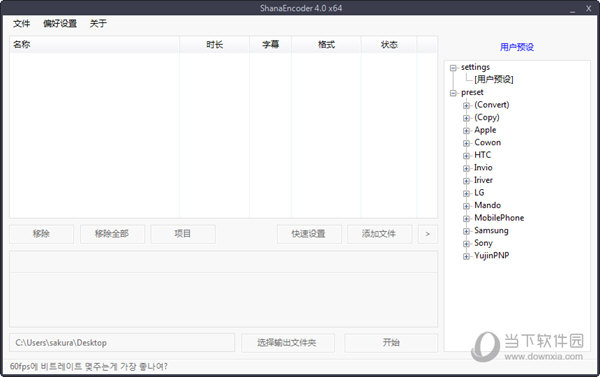Image resolution: width=600 pixels, height=377 pixels.
Task: Open the 偏好设置 menu
Action: click(x=60, y=24)
